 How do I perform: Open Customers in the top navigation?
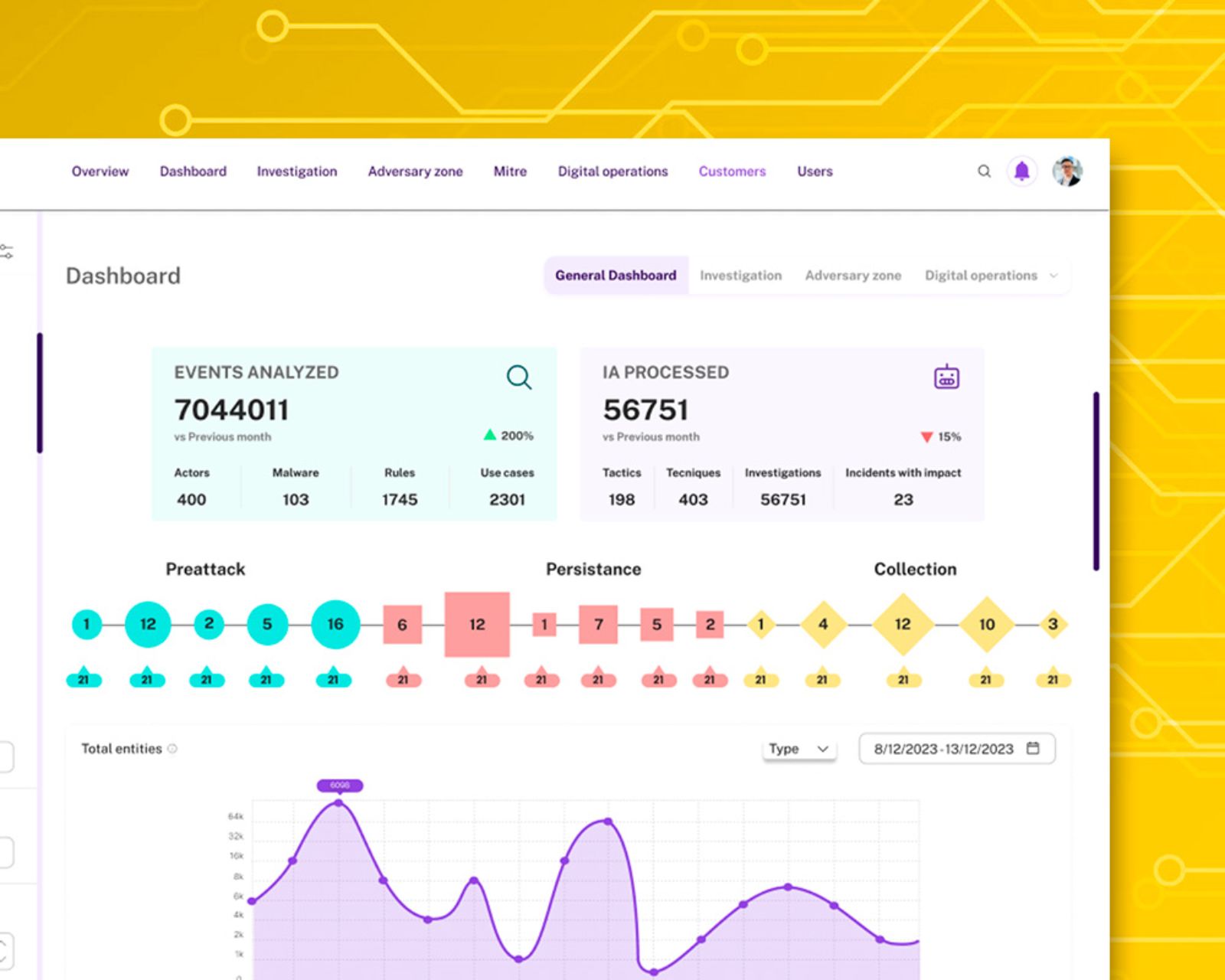[732, 171]
